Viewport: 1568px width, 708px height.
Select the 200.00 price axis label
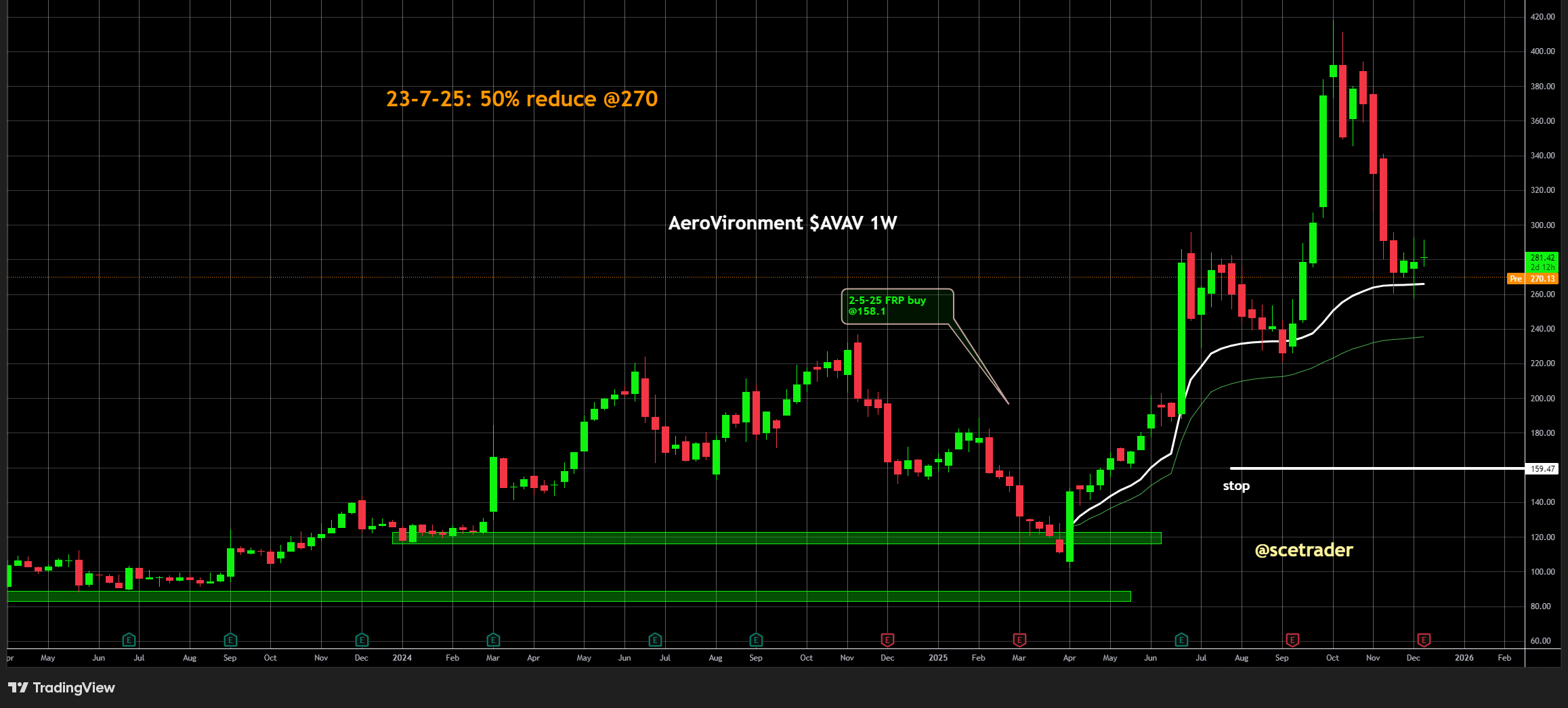tap(1542, 399)
